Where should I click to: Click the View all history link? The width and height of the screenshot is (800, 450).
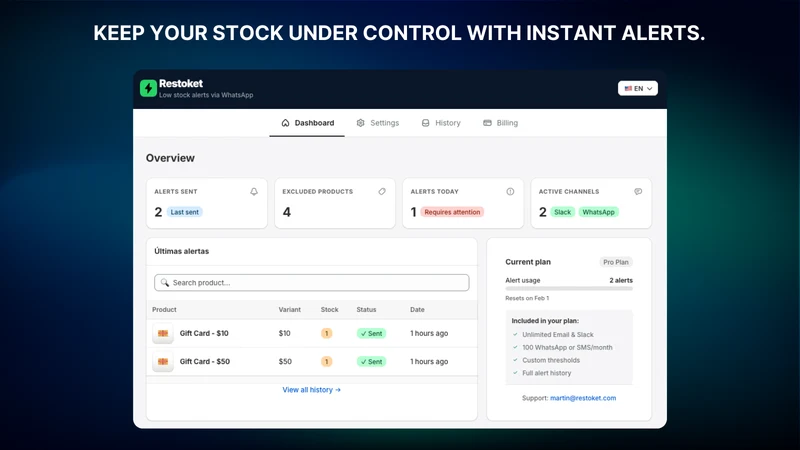point(311,390)
